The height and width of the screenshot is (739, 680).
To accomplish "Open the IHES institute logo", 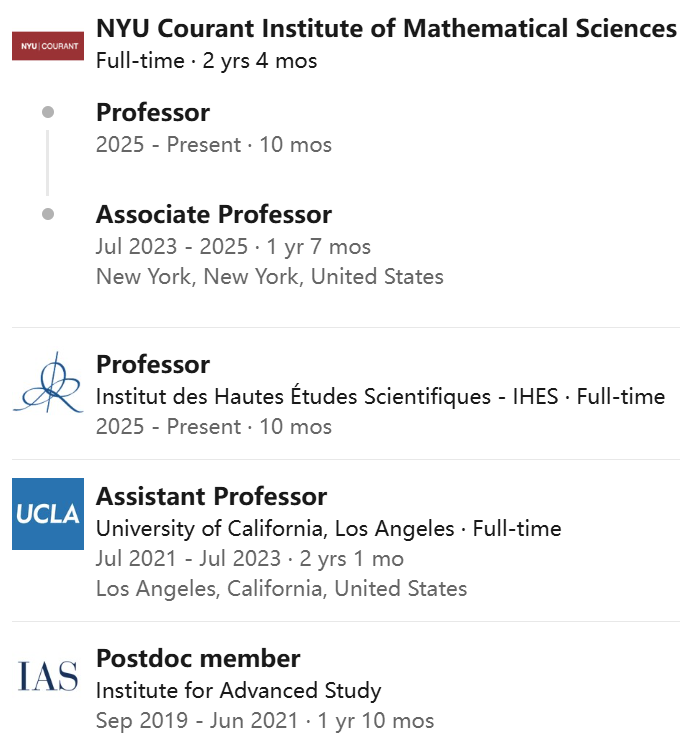I will (48, 383).
